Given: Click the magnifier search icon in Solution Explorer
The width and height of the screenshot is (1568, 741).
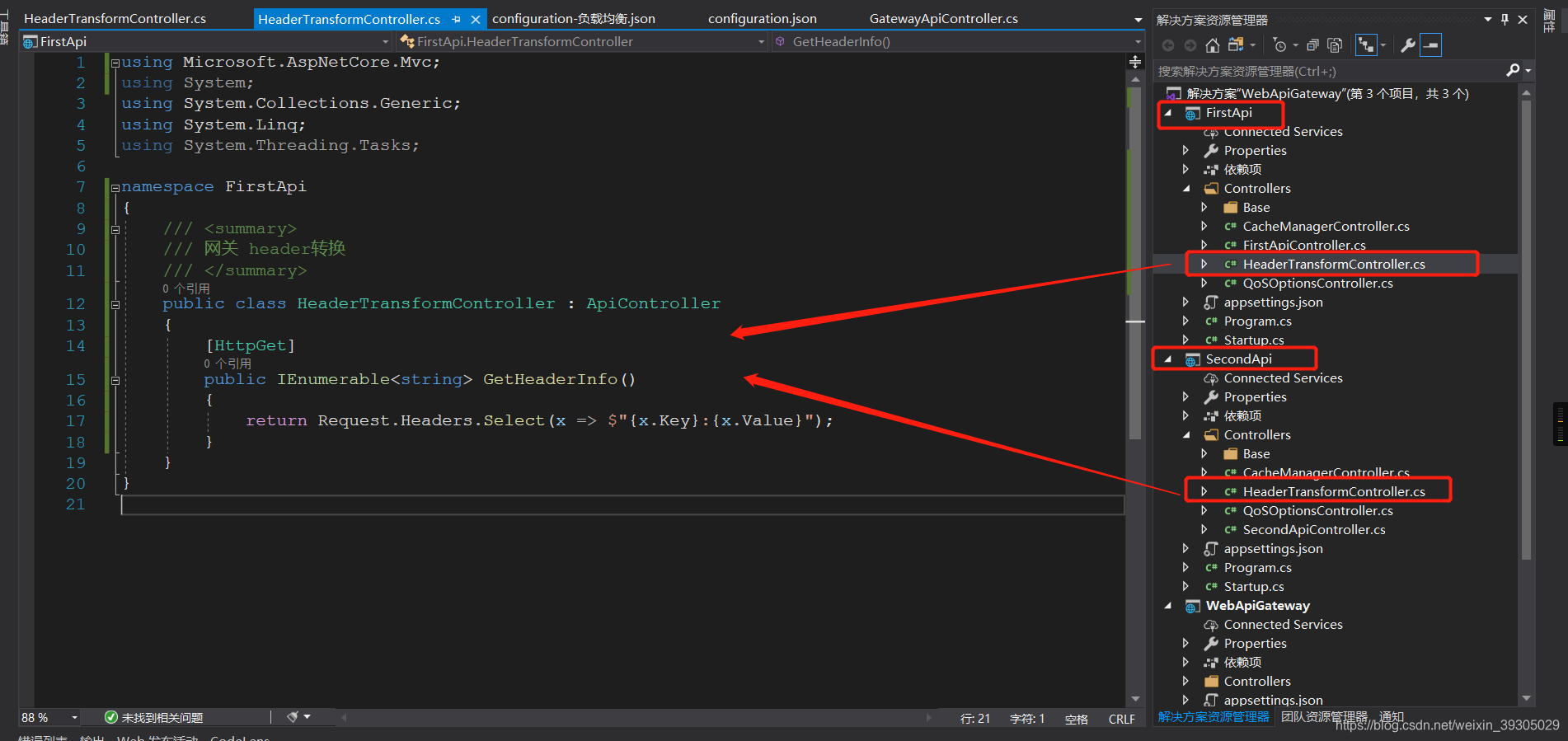Looking at the screenshot, I should 1513,71.
